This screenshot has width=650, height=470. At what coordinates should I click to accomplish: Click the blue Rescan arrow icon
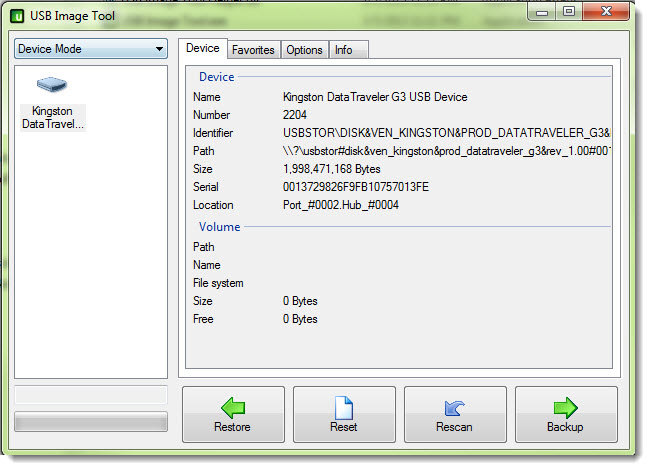(454, 408)
